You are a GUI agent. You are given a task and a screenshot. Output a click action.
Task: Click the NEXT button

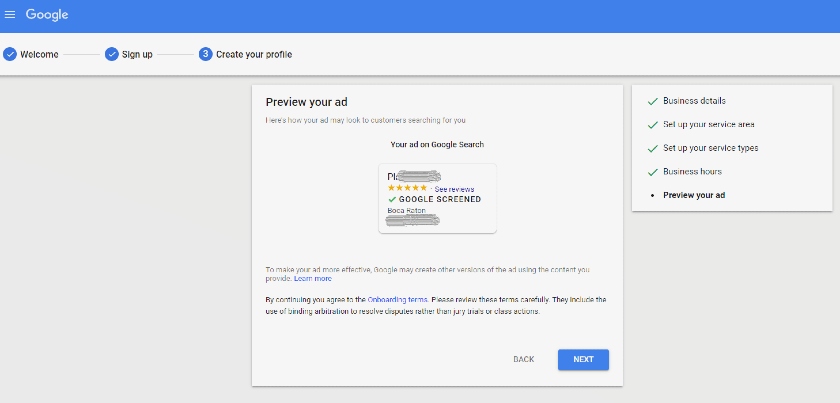[583, 360]
